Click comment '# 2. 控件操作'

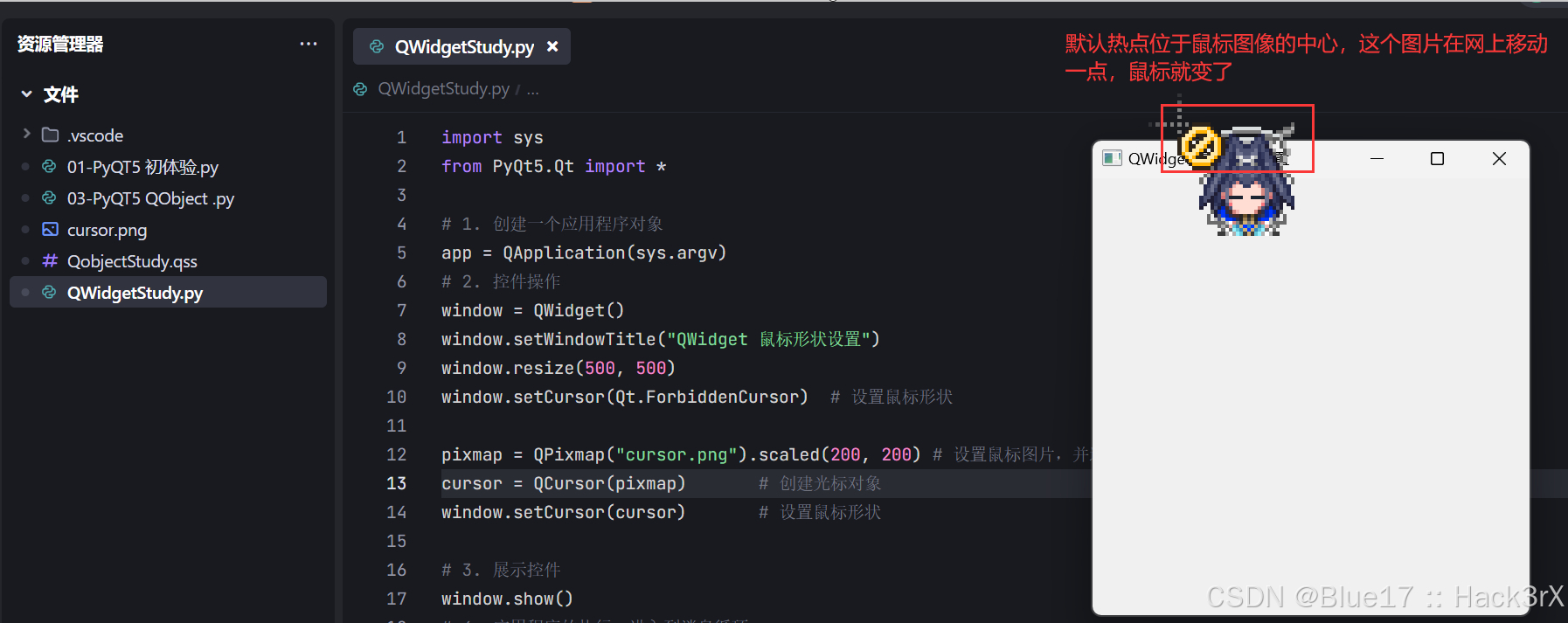501,281
